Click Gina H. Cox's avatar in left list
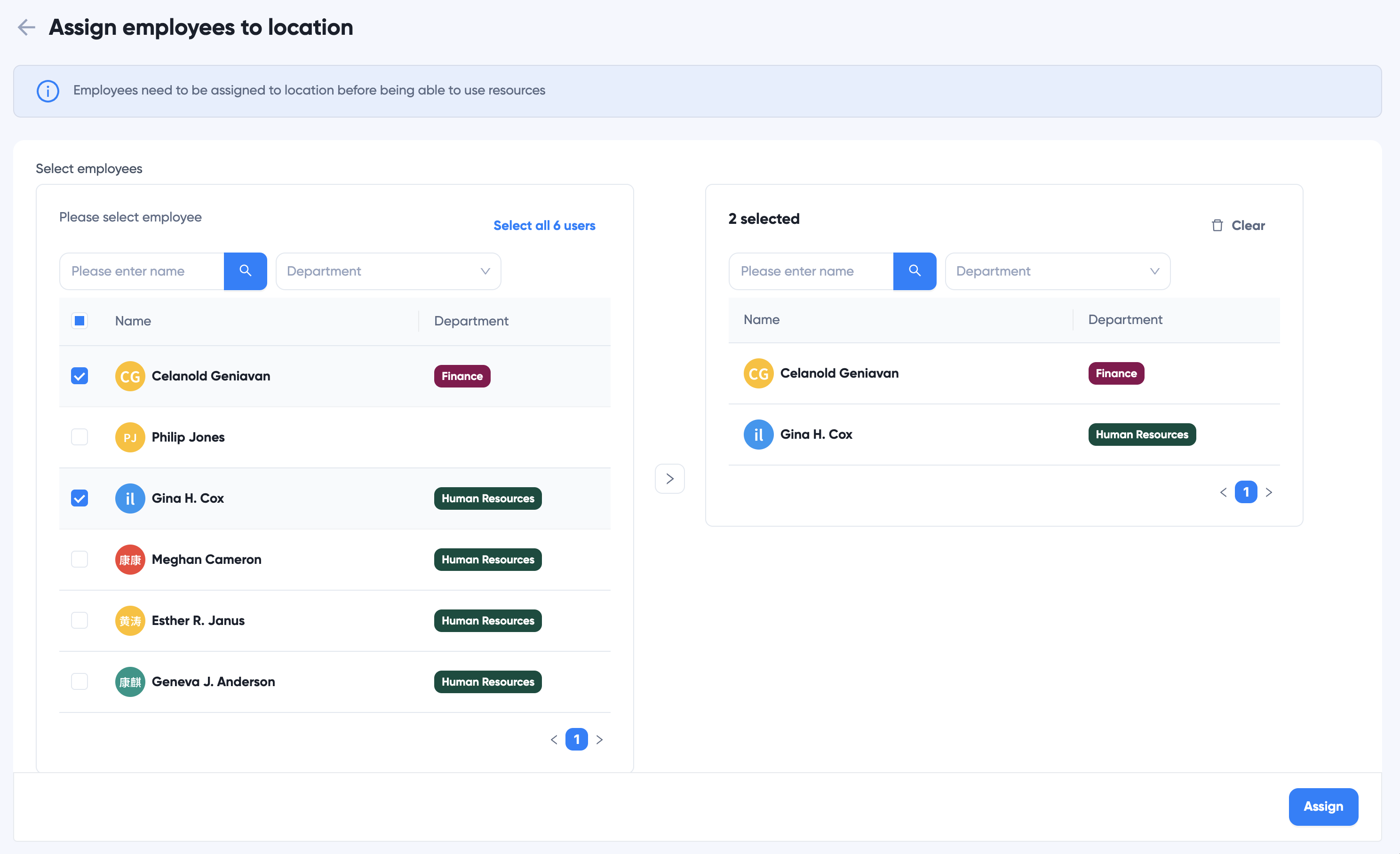The width and height of the screenshot is (1400, 854). click(130, 498)
